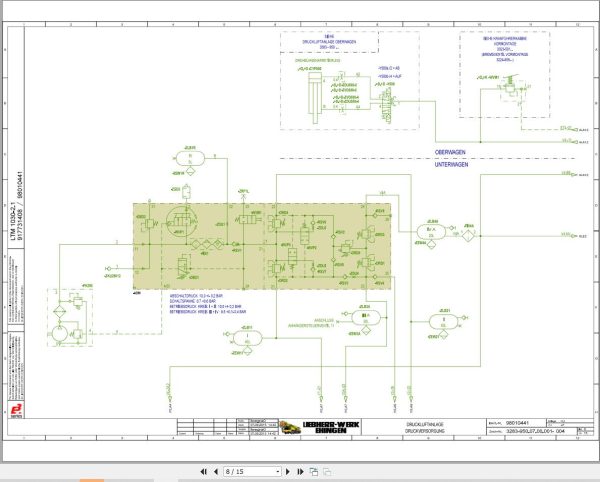Go to the next page
This screenshot has height=482, width=600.
point(288,472)
